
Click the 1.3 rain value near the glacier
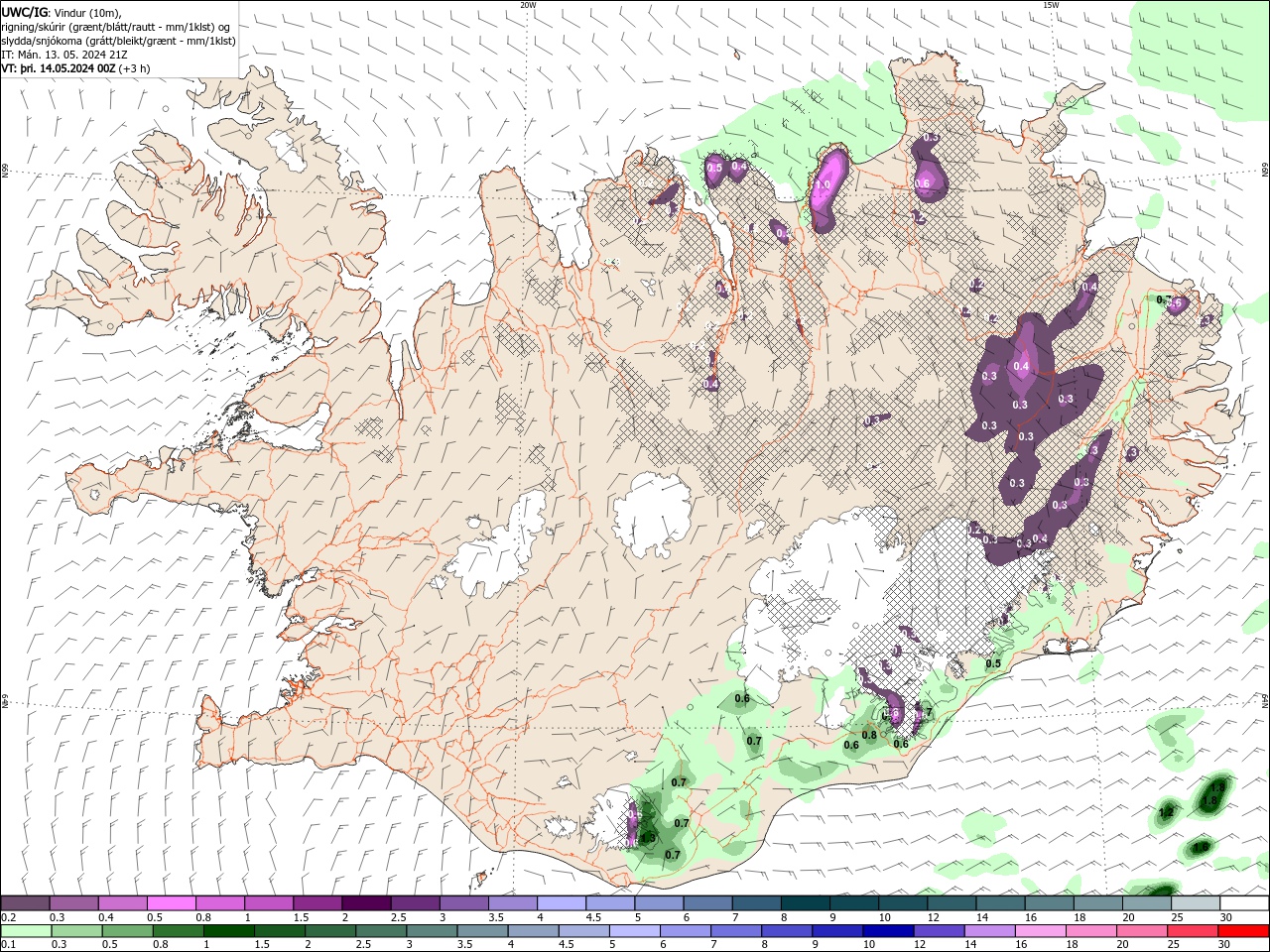pyautogui.click(x=648, y=838)
